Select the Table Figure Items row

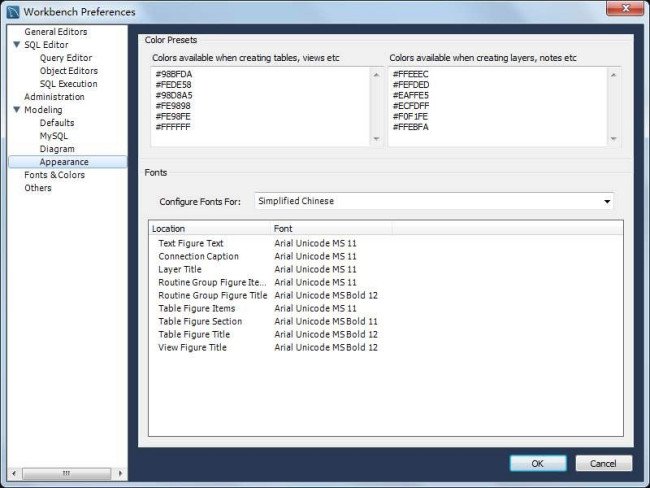(x=386, y=308)
